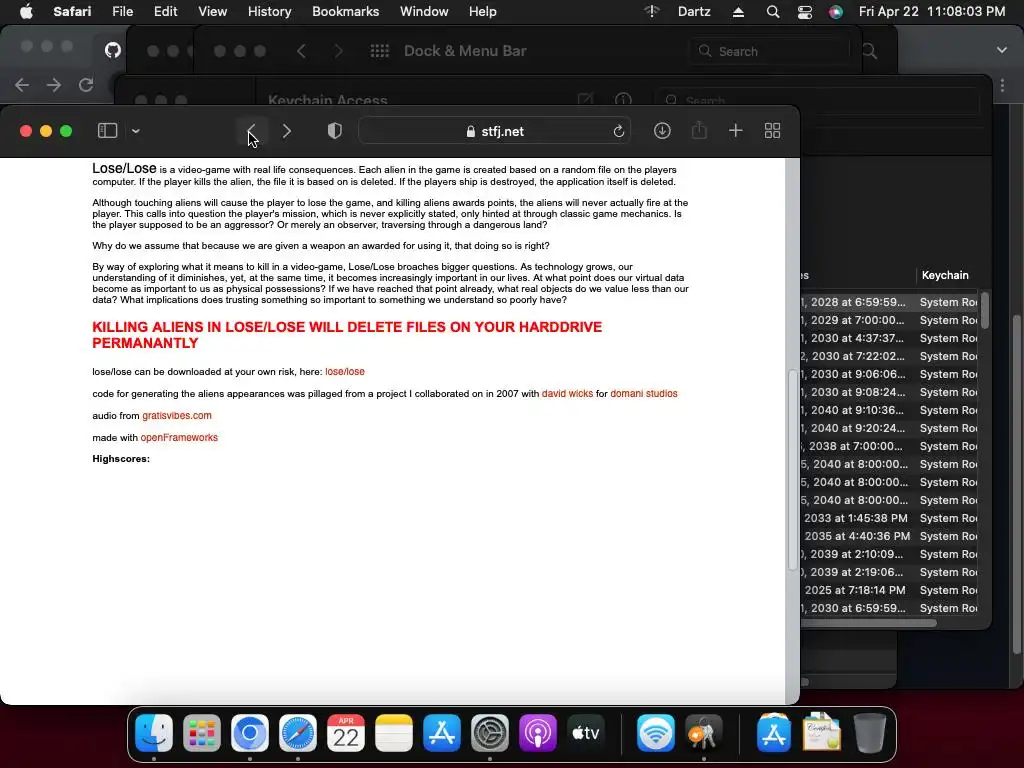Go forward in Safari toolbar
The width and height of the screenshot is (1024, 768).
(287, 131)
